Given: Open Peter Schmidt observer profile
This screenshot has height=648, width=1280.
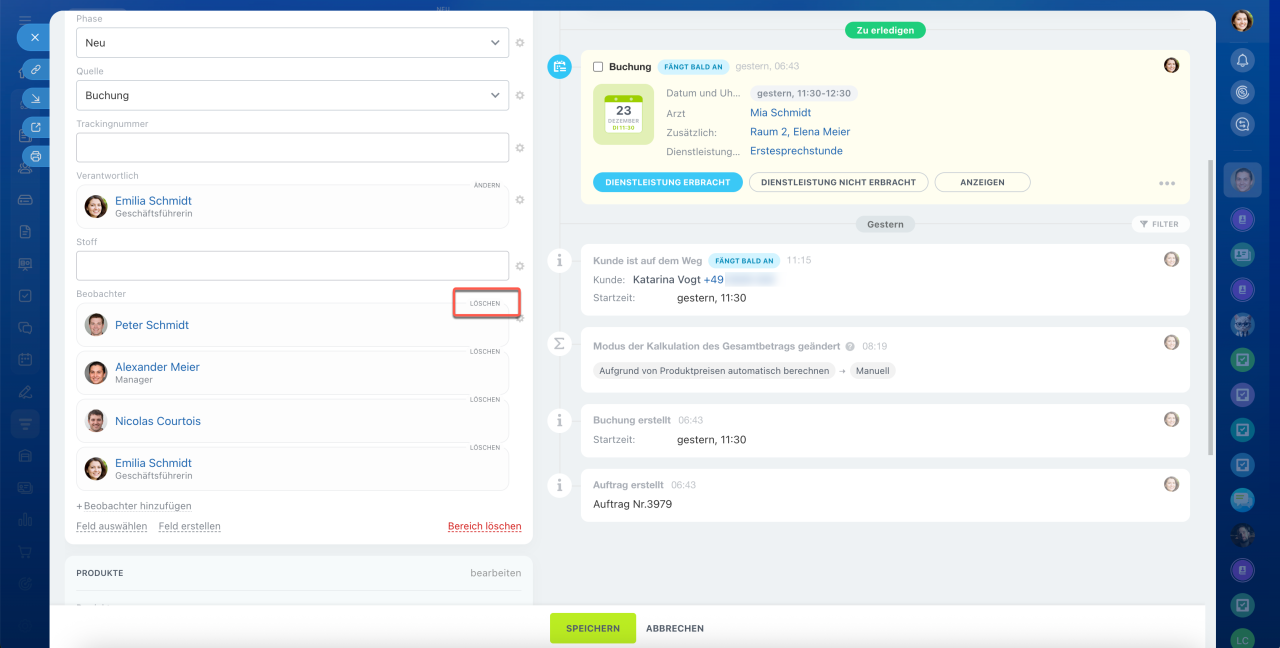Looking at the screenshot, I should coord(152,325).
